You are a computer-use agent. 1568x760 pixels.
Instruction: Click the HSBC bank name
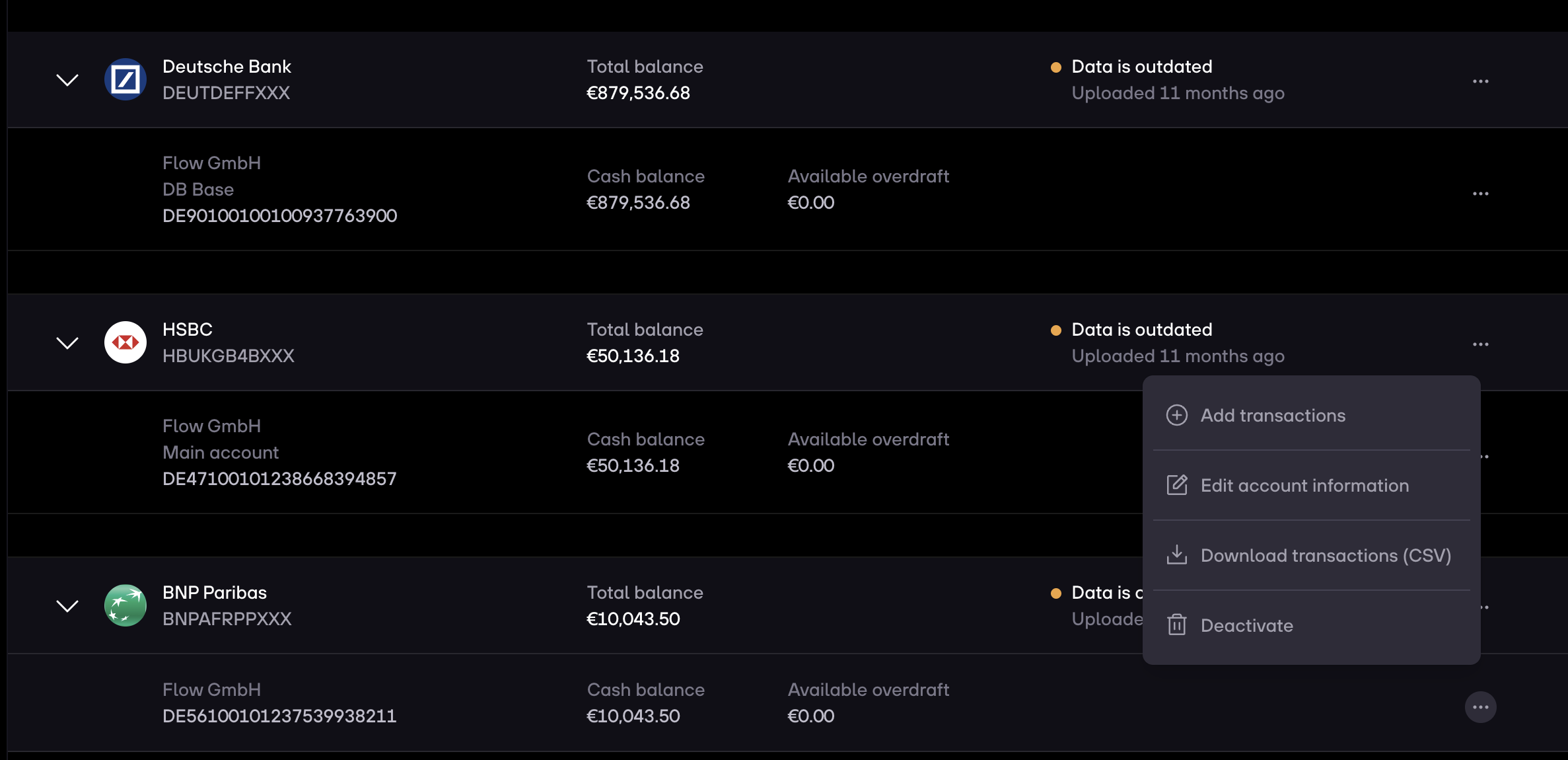point(188,329)
